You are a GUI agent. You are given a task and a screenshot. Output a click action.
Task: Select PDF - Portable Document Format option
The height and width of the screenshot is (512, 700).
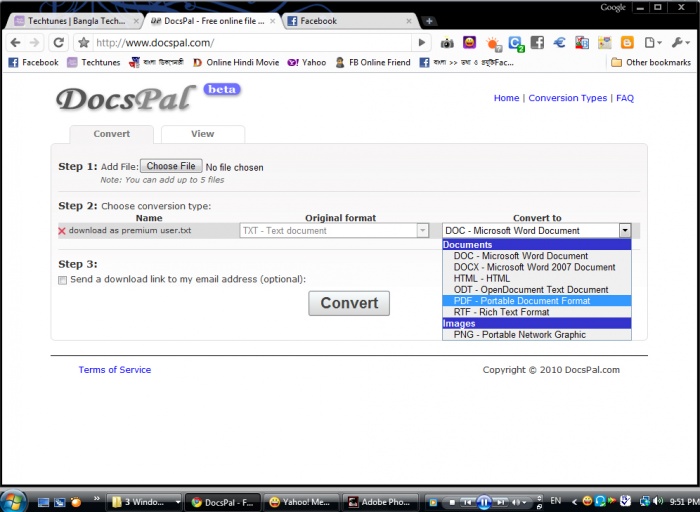point(537,301)
